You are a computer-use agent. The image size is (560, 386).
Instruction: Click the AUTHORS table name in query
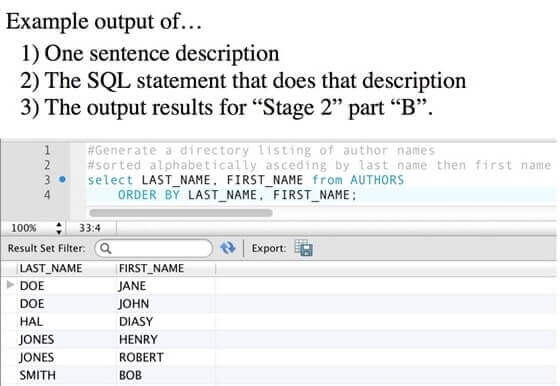377,180
